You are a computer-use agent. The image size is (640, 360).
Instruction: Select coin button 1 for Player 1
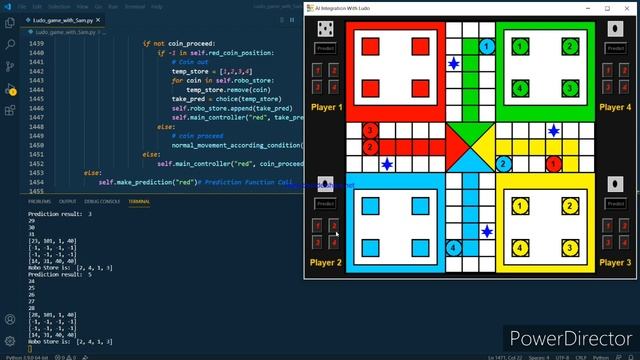click(x=317, y=70)
